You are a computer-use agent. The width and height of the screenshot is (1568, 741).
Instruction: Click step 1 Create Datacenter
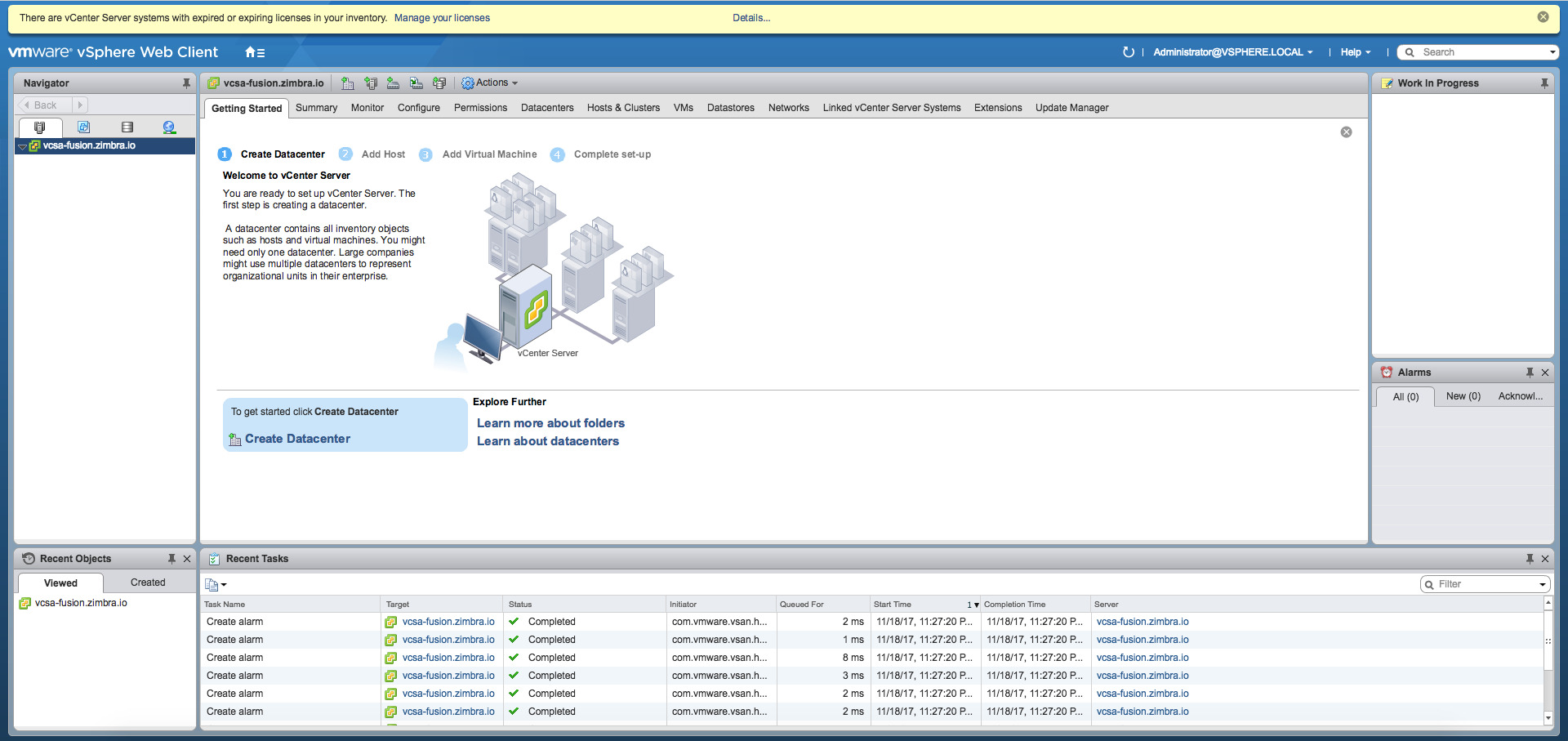click(272, 154)
